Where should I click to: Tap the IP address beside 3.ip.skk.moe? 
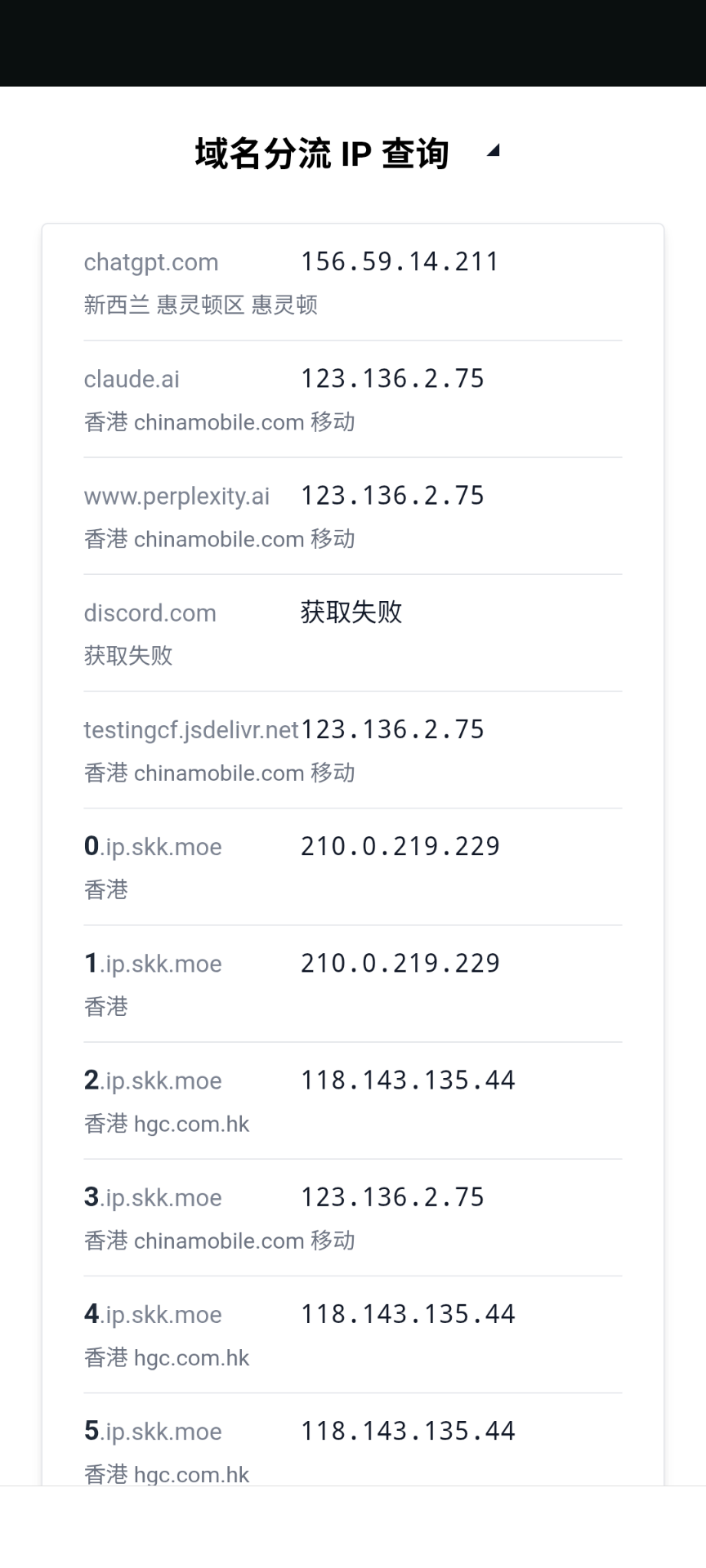click(x=392, y=1197)
